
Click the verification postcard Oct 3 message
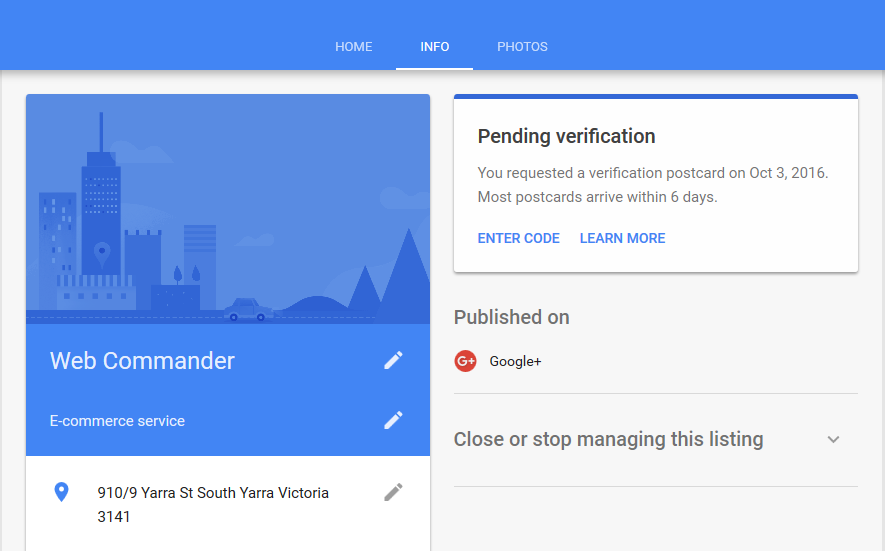click(x=653, y=185)
